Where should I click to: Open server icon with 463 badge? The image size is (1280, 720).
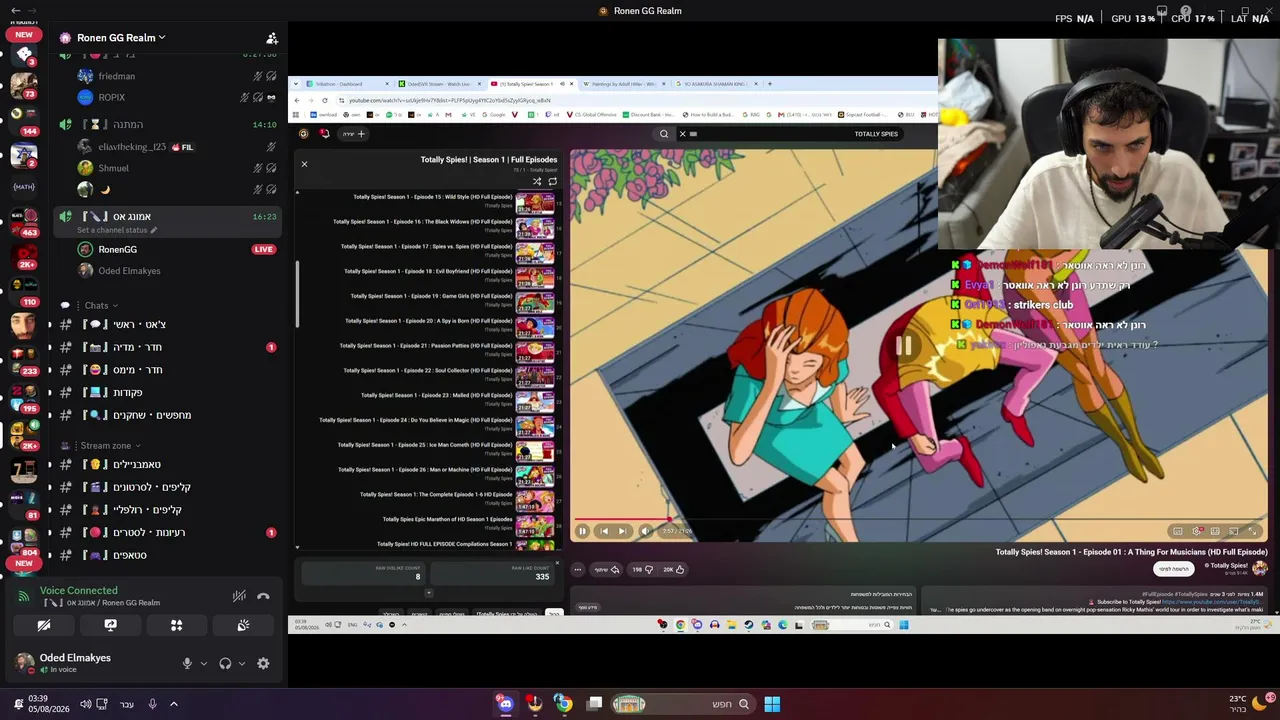point(24,222)
